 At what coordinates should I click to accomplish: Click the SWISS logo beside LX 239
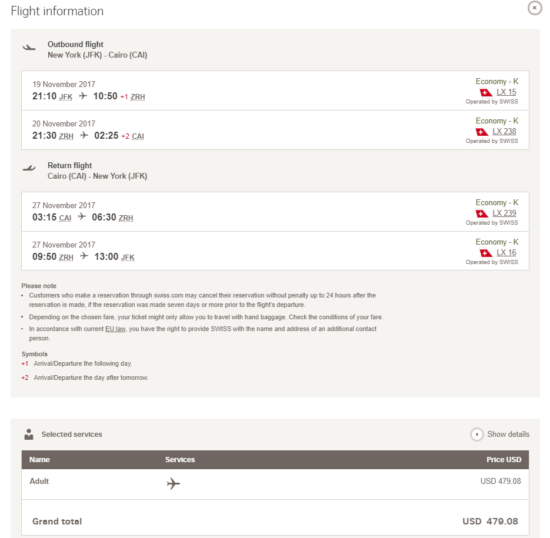point(482,214)
